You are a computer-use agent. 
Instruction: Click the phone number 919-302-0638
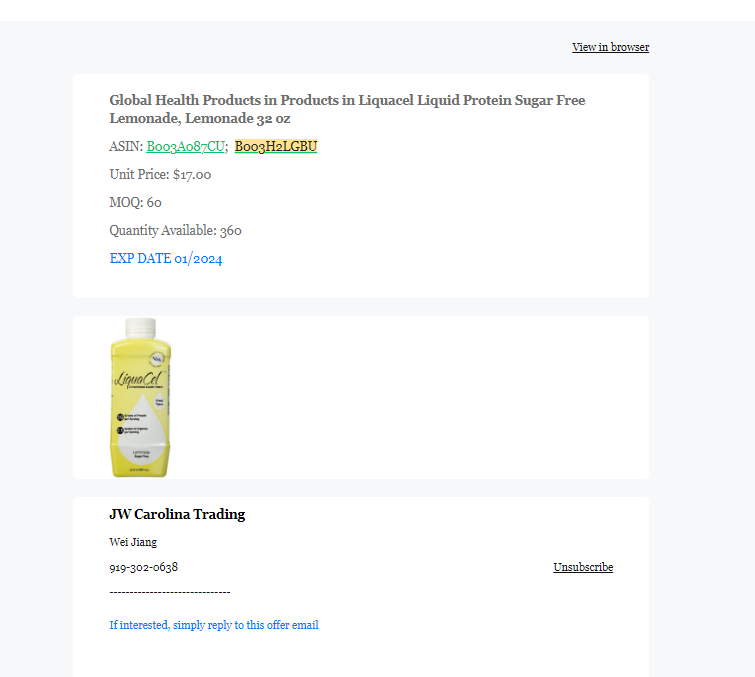pyautogui.click(x=143, y=567)
